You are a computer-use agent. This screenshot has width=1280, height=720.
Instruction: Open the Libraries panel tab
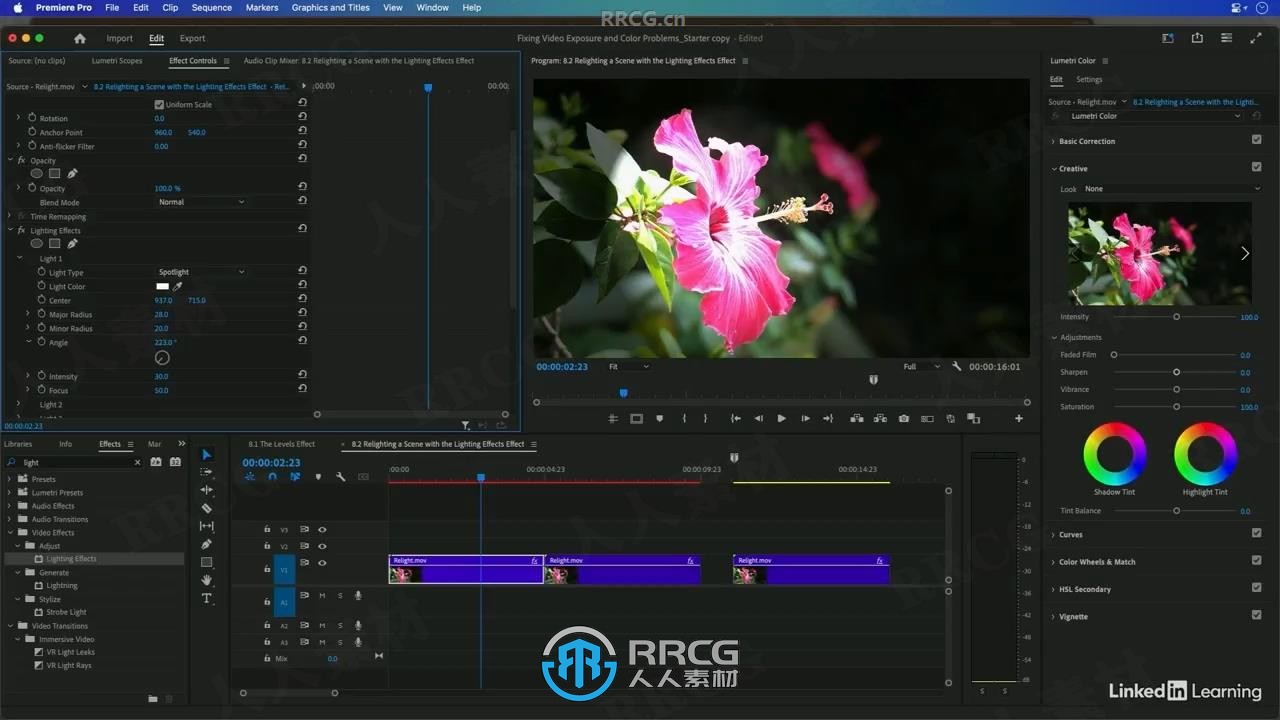[18, 444]
